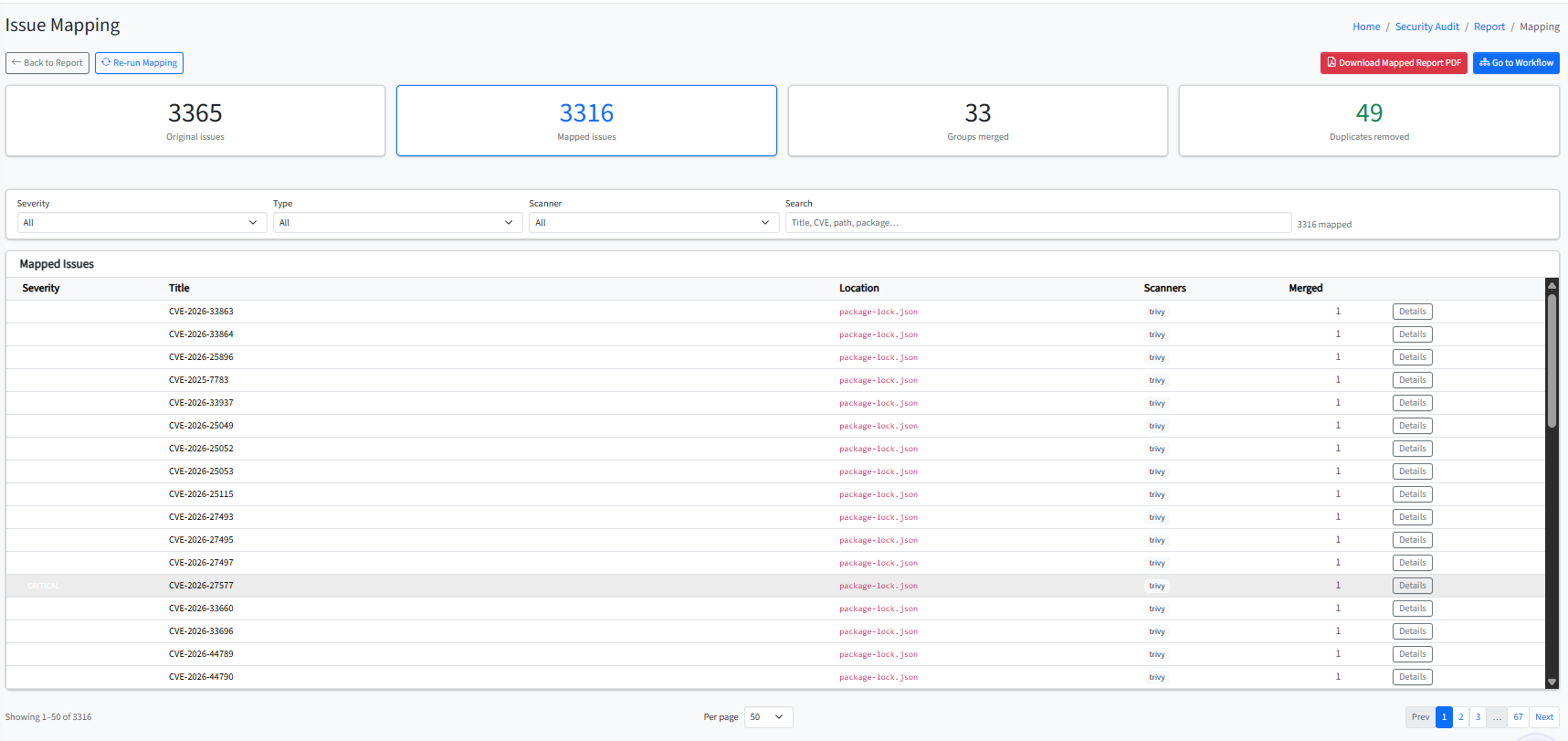The image size is (1568, 741).
Task: Open the Per page dropdown
Action: [768, 717]
